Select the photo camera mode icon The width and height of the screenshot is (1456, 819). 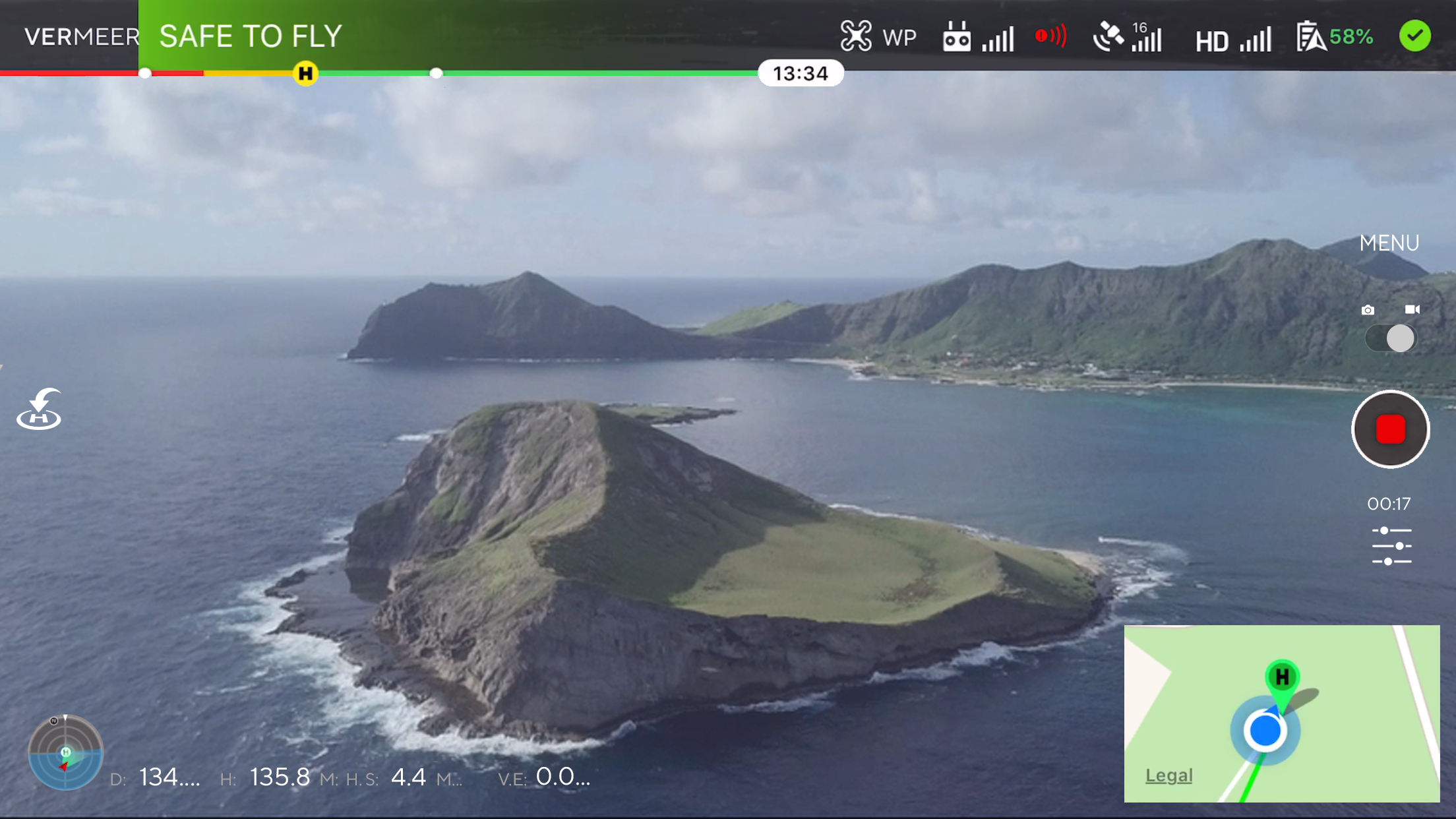tap(1368, 309)
